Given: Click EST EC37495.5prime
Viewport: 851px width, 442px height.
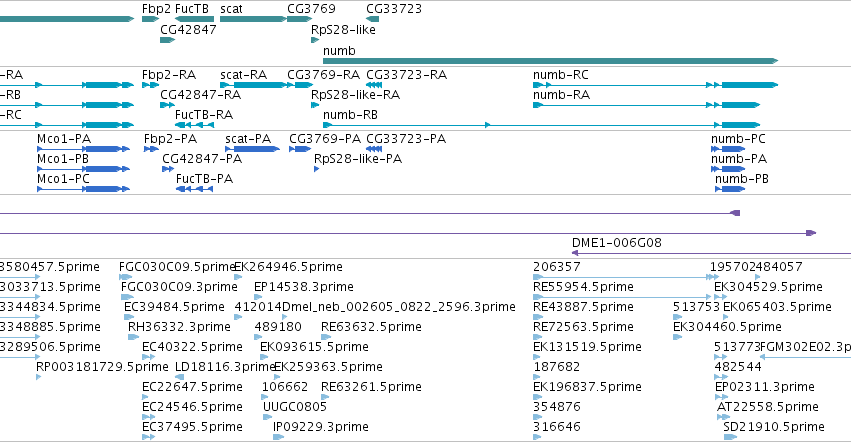Looking at the screenshot, I should point(148,437).
